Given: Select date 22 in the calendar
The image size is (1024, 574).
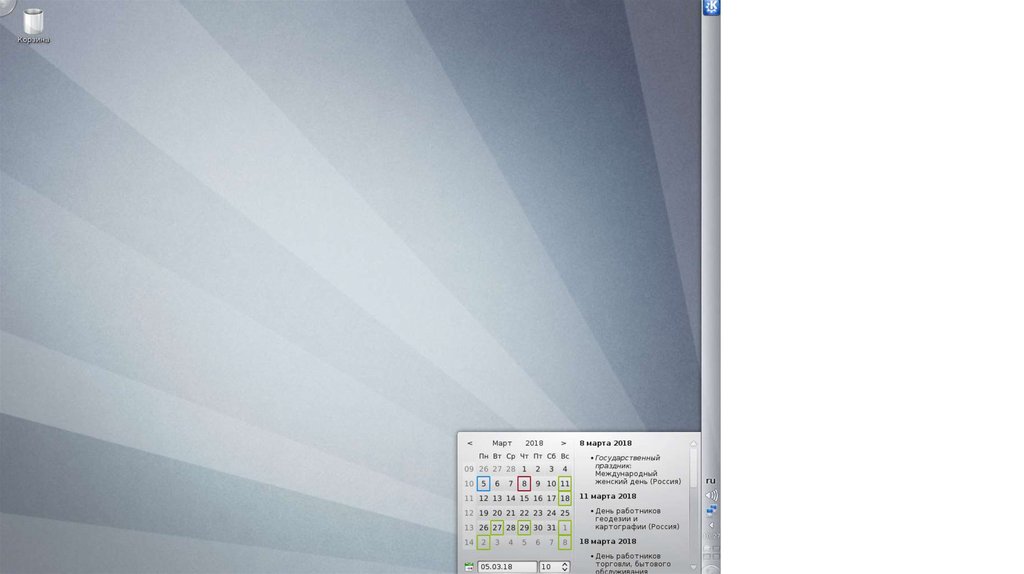Looking at the screenshot, I should point(524,513).
